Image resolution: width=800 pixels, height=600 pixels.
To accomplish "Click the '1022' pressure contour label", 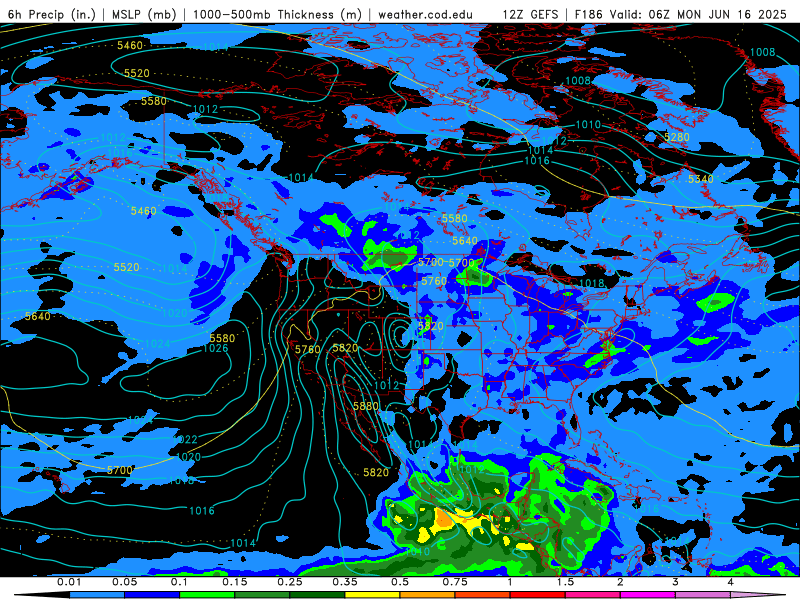I will coord(185,439).
